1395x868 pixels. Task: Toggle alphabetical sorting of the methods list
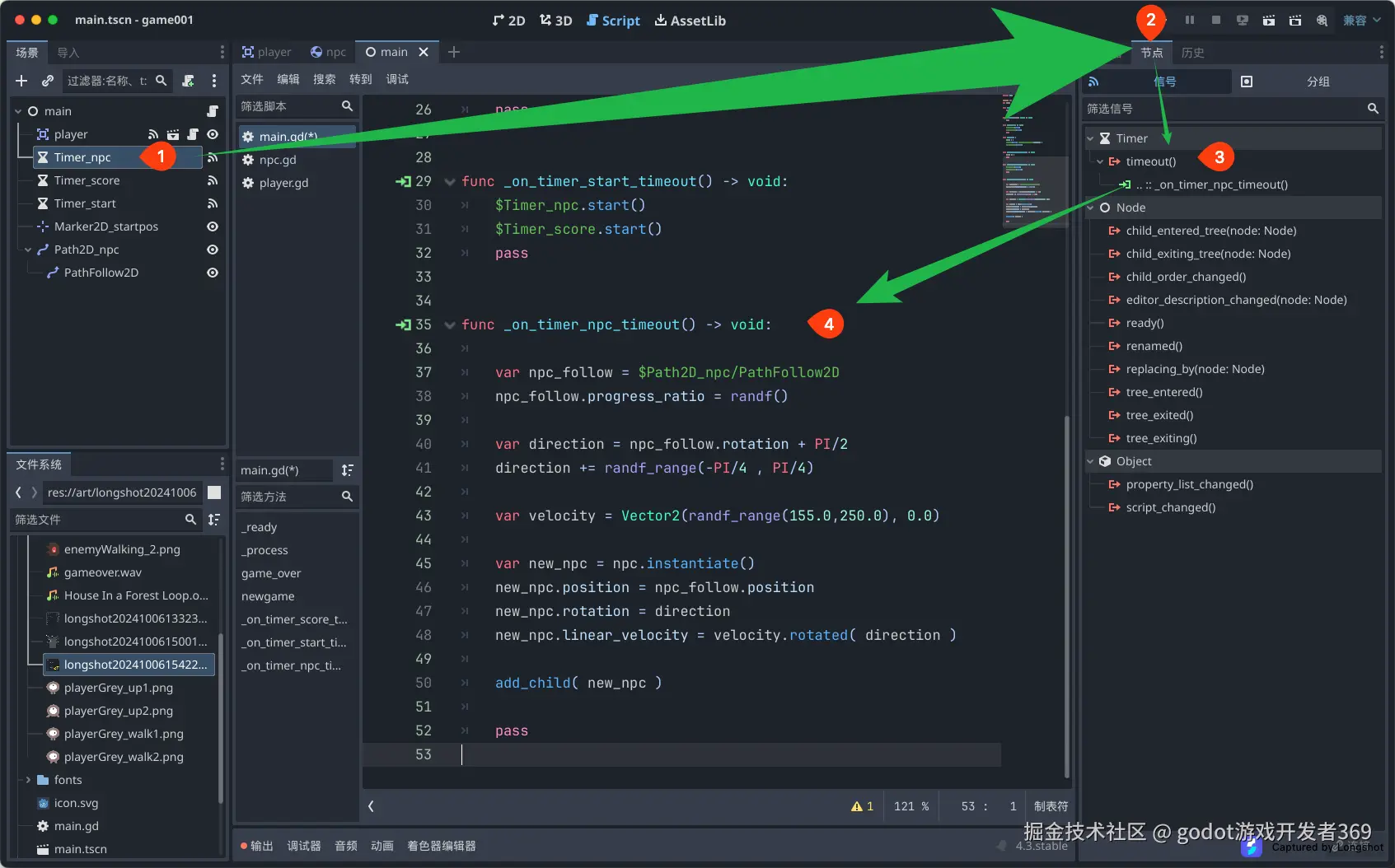(348, 470)
